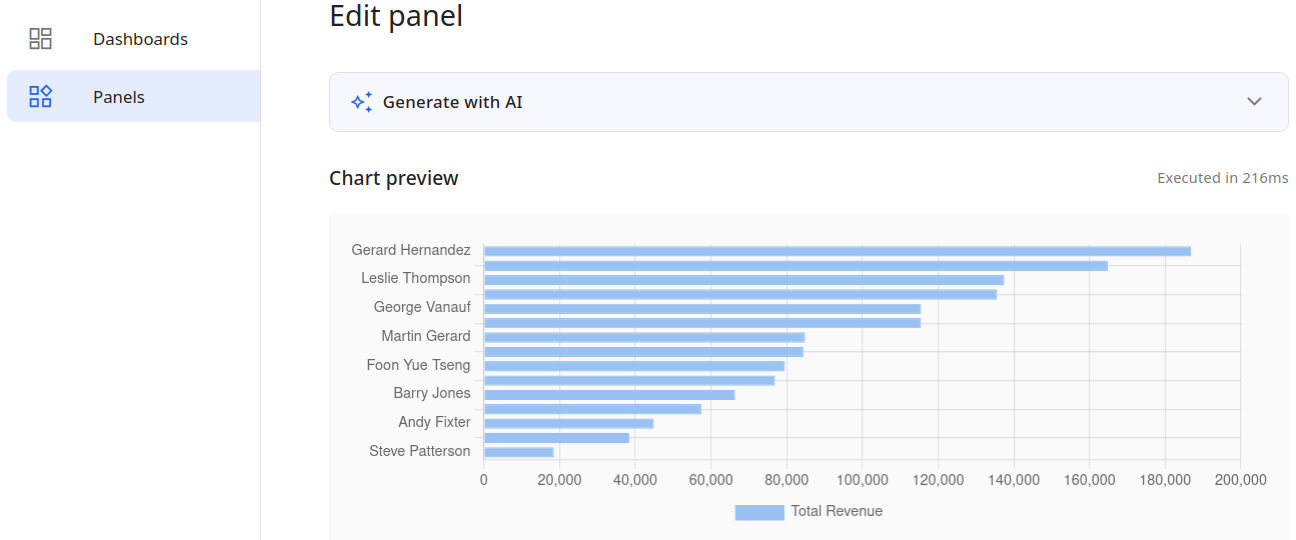Click the Martin Gerard revenue bar

click(x=644, y=337)
